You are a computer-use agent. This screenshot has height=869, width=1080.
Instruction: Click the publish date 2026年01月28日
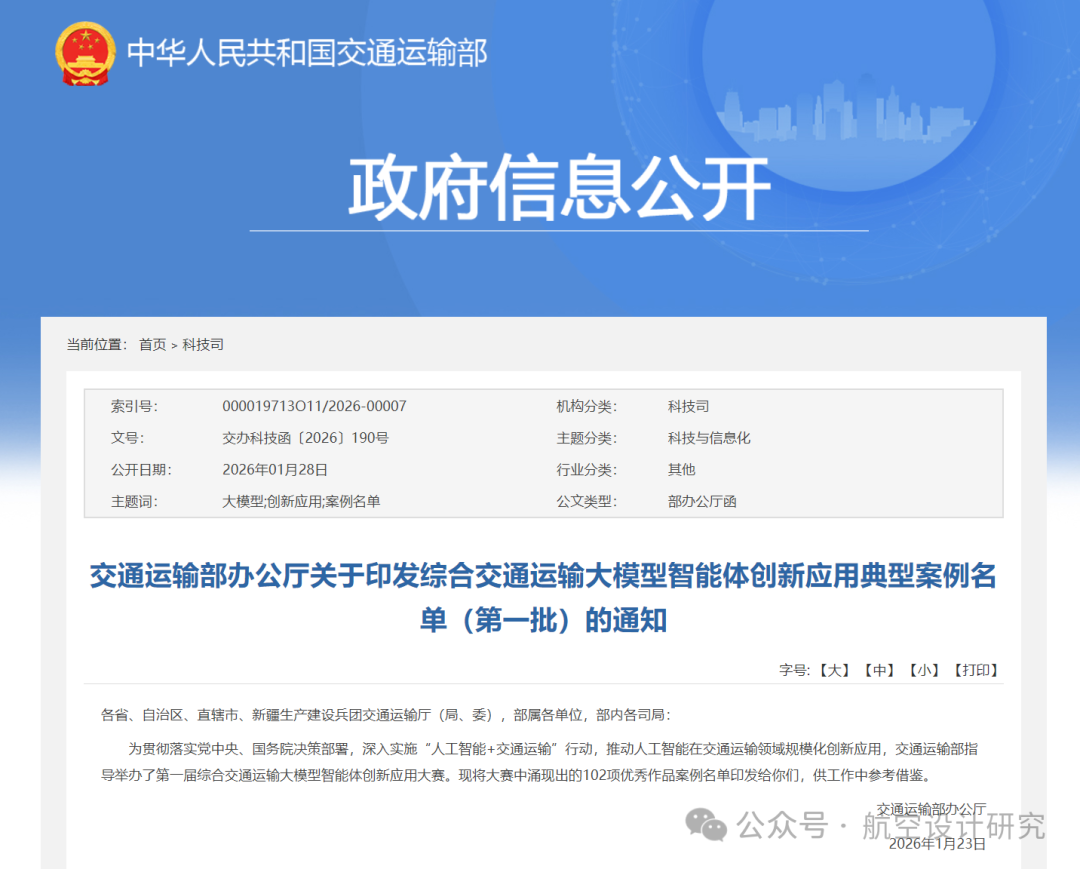point(275,469)
